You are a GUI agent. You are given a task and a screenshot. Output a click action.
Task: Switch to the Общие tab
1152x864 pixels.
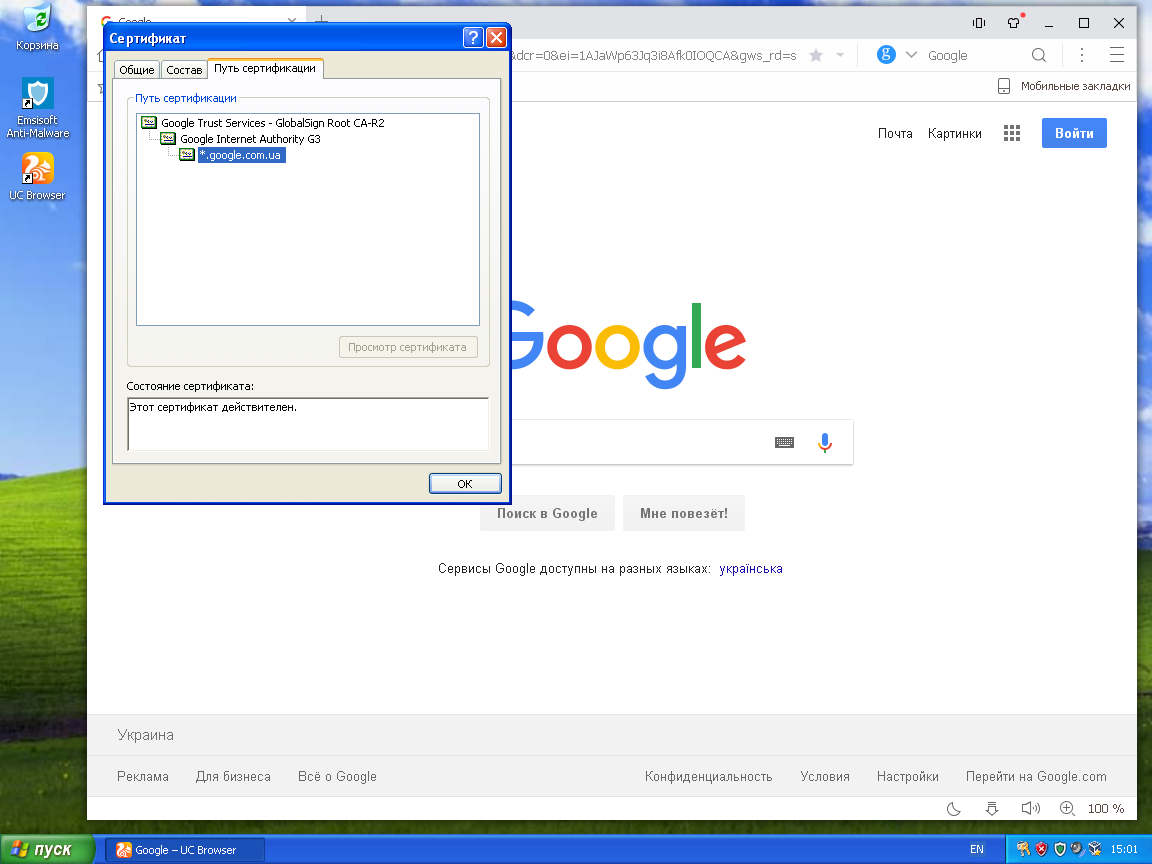(x=136, y=69)
